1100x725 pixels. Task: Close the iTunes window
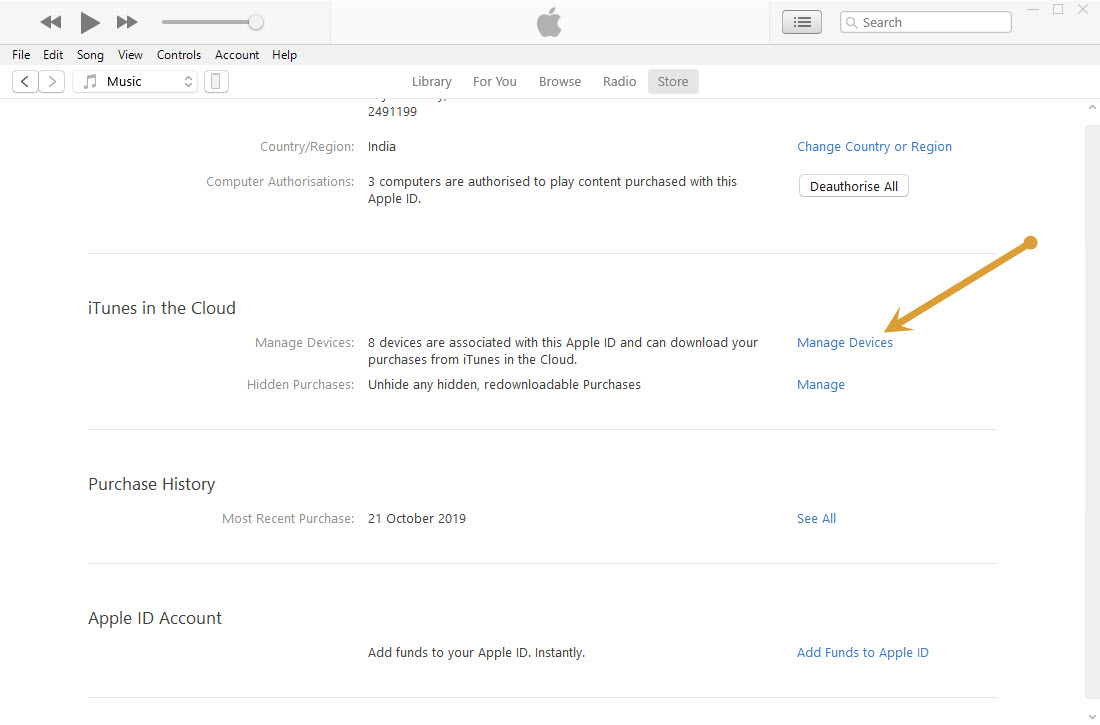point(1082,10)
